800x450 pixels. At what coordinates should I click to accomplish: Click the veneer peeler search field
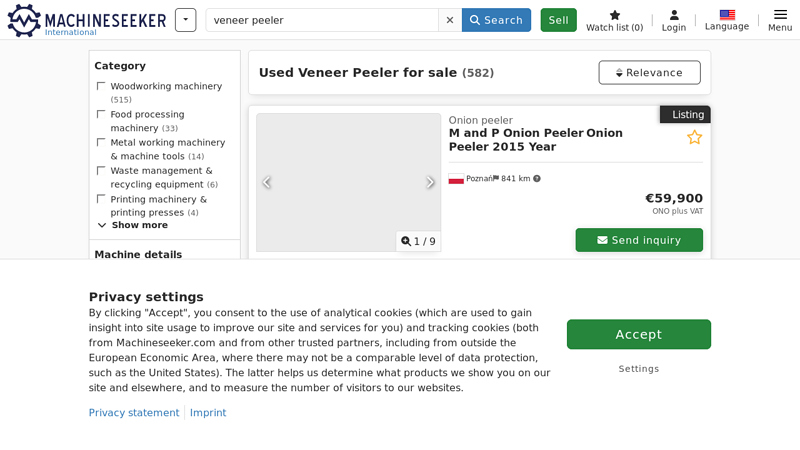point(322,20)
